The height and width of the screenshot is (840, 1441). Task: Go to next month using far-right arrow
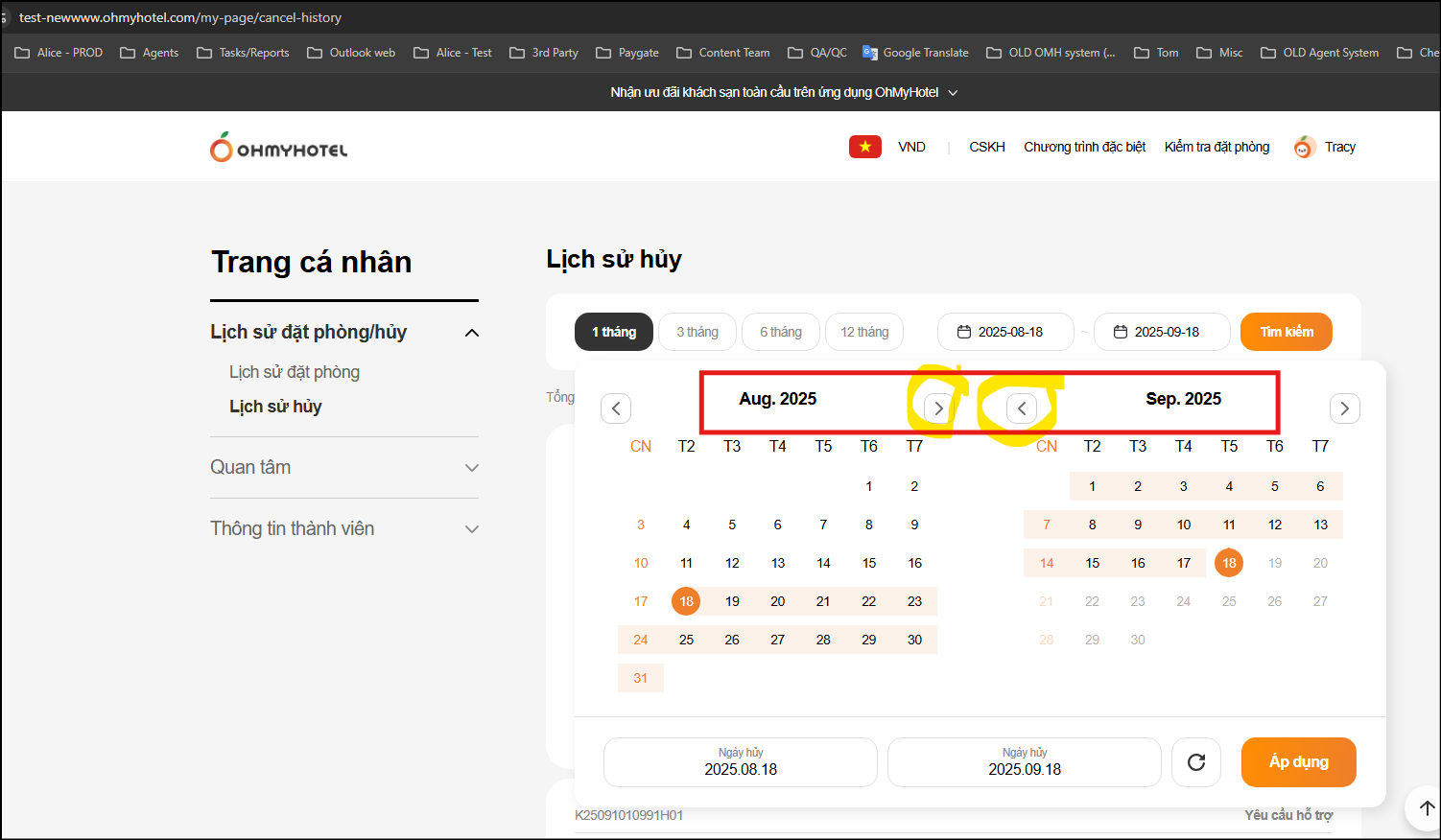[x=1344, y=408]
